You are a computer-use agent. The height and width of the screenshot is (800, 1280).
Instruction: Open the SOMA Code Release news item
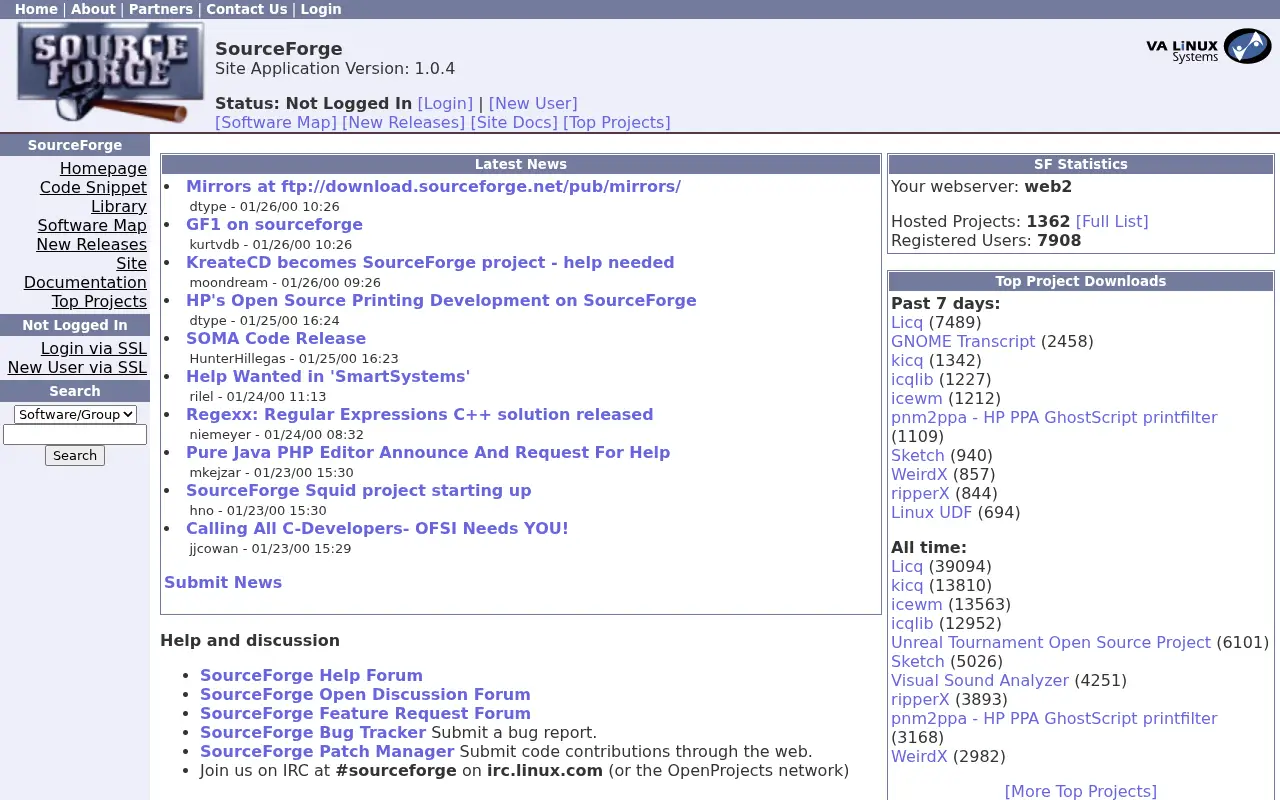(276, 338)
